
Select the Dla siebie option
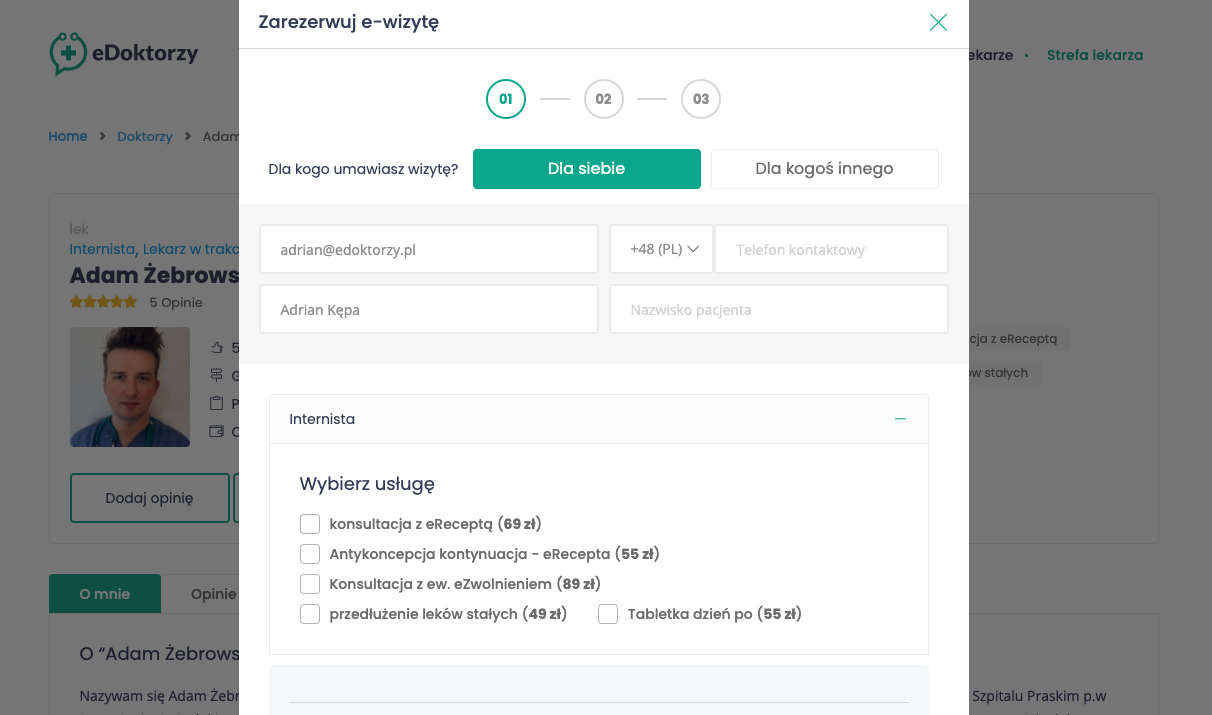coord(586,169)
